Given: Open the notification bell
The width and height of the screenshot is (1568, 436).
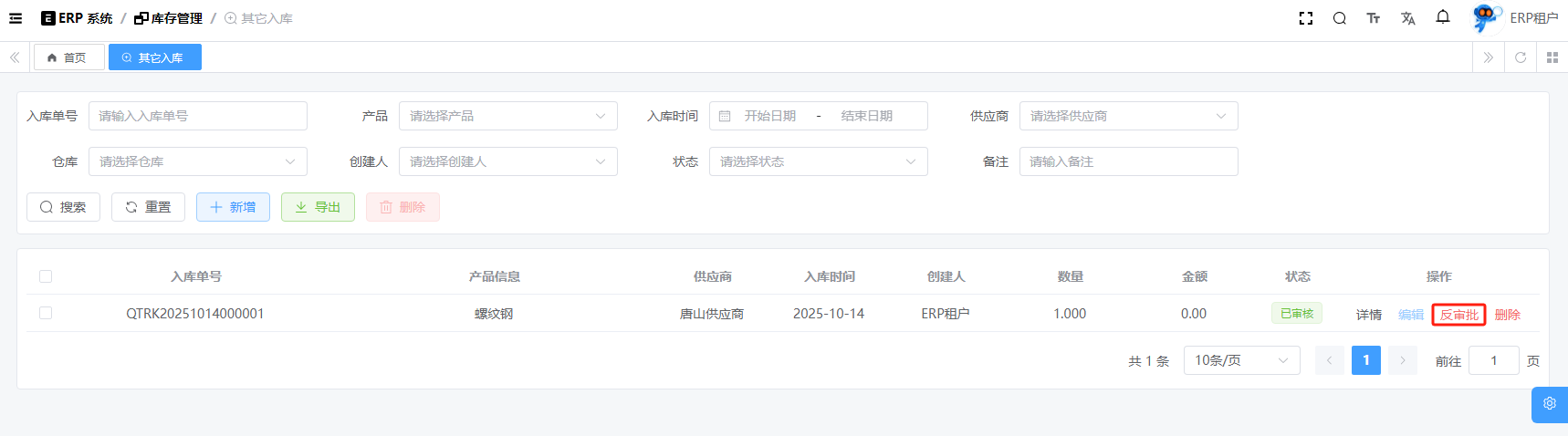Looking at the screenshot, I should [x=1442, y=17].
